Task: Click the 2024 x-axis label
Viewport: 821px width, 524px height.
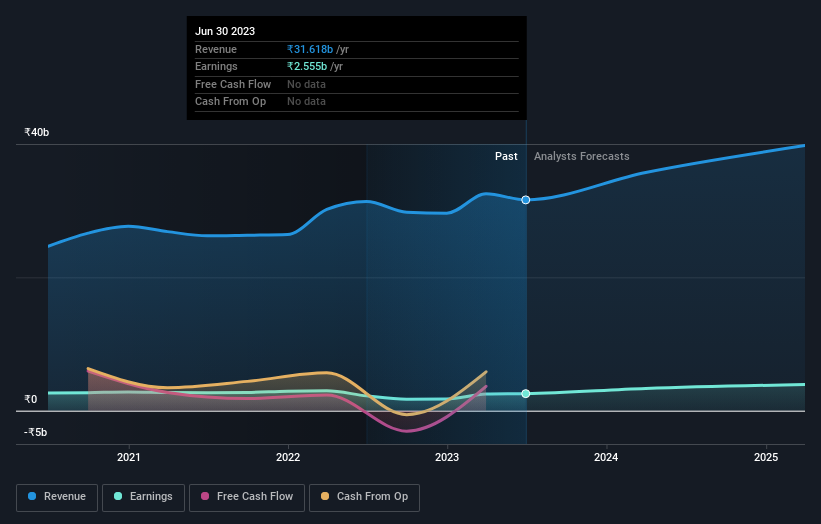Action: (x=606, y=457)
